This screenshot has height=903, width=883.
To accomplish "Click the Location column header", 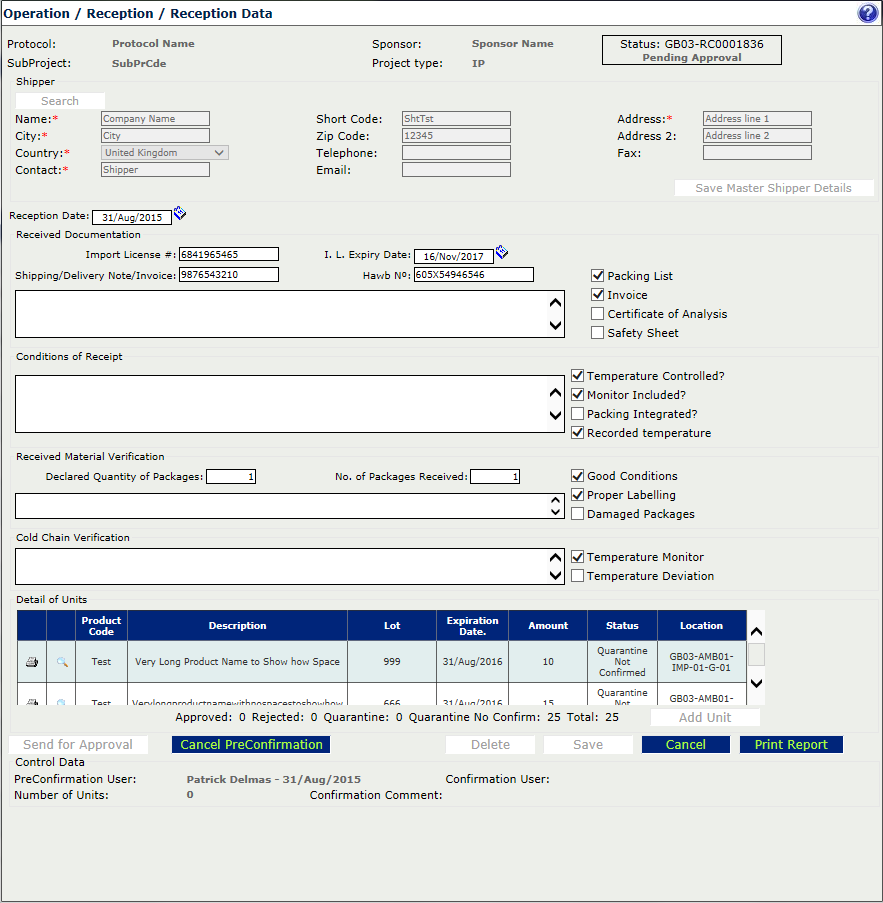I will point(701,625).
